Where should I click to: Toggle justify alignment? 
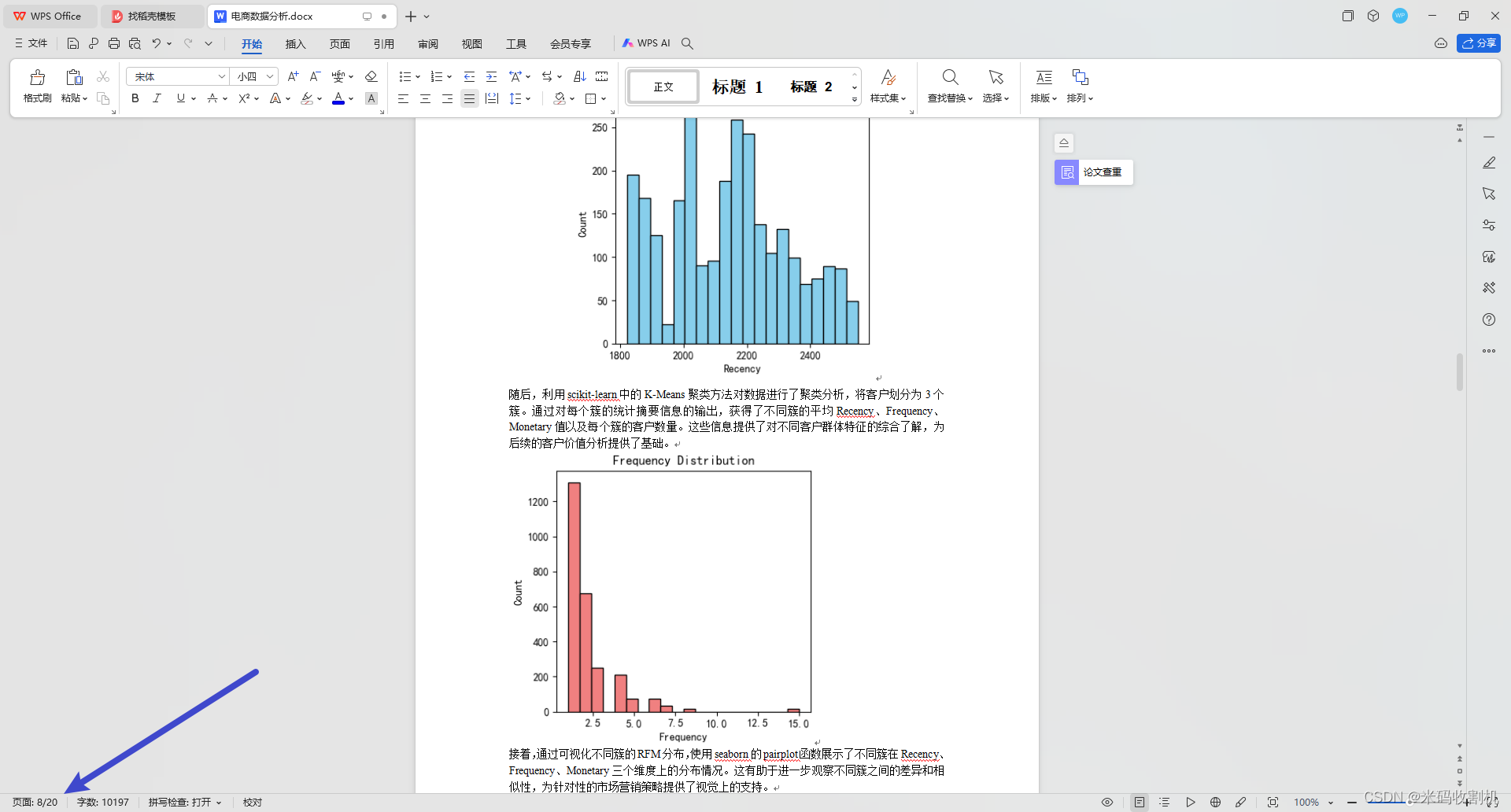[x=469, y=98]
